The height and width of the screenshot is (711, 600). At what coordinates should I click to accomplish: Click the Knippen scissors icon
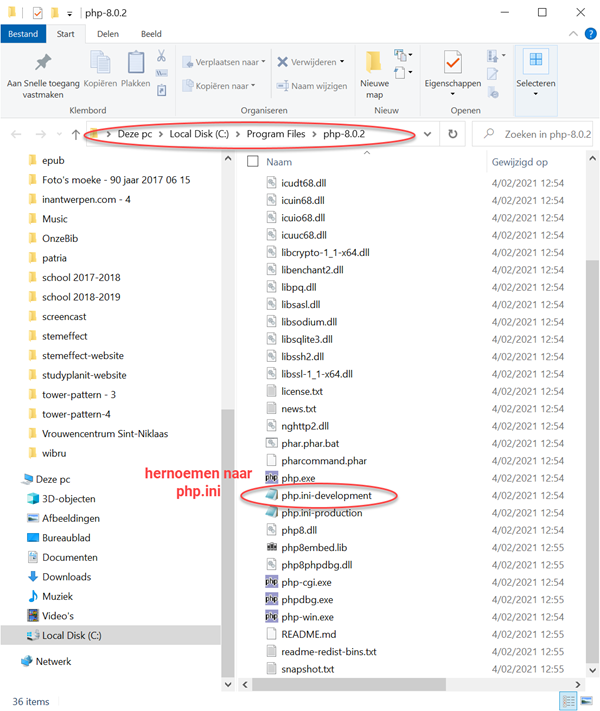pyautogui.click(x=161, y=56)
